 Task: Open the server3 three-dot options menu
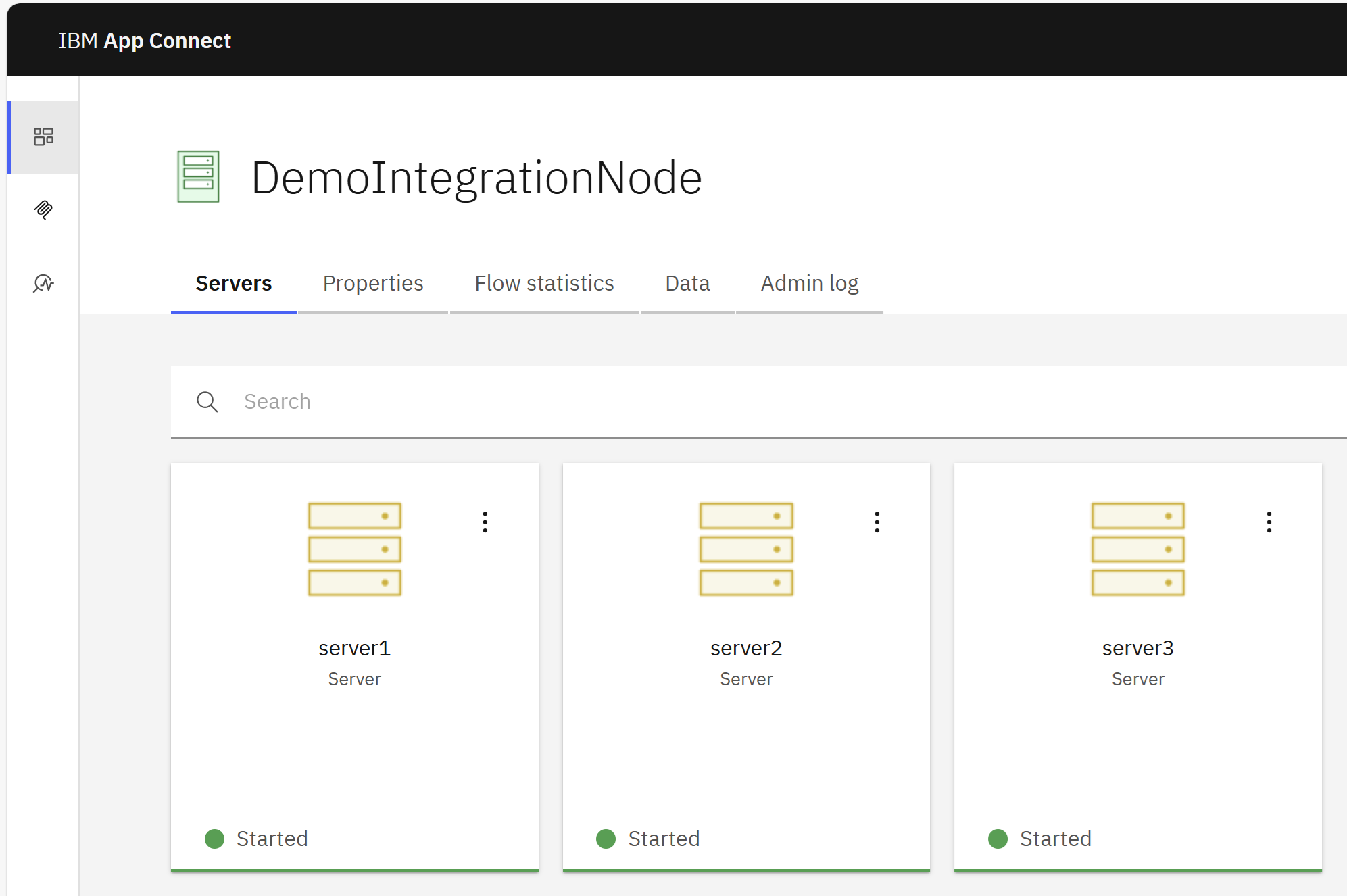click(1269, 522)
